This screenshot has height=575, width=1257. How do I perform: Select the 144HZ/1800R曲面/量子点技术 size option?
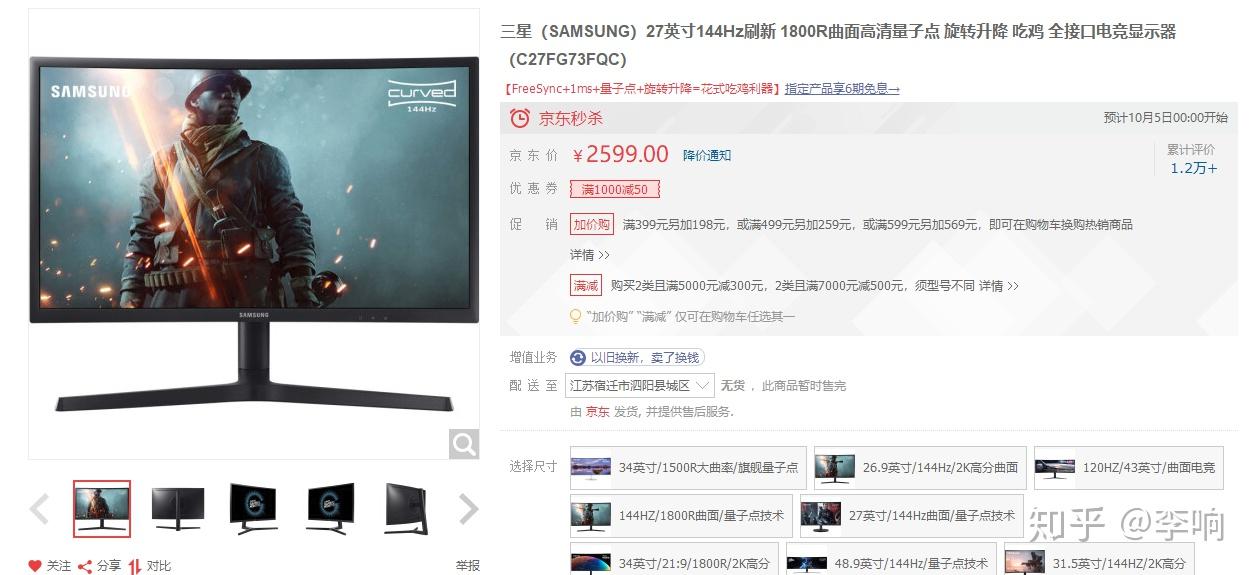[681, 516]
